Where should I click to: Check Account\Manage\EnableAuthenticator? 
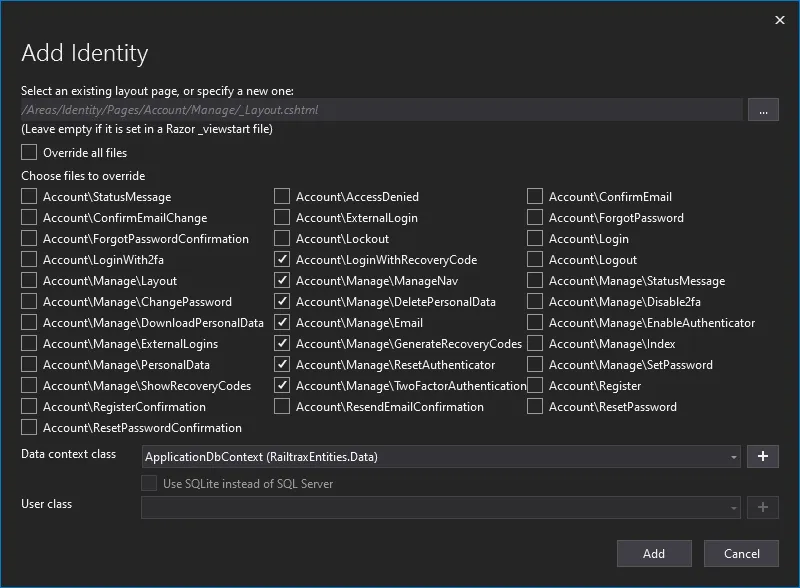point(535,322)
